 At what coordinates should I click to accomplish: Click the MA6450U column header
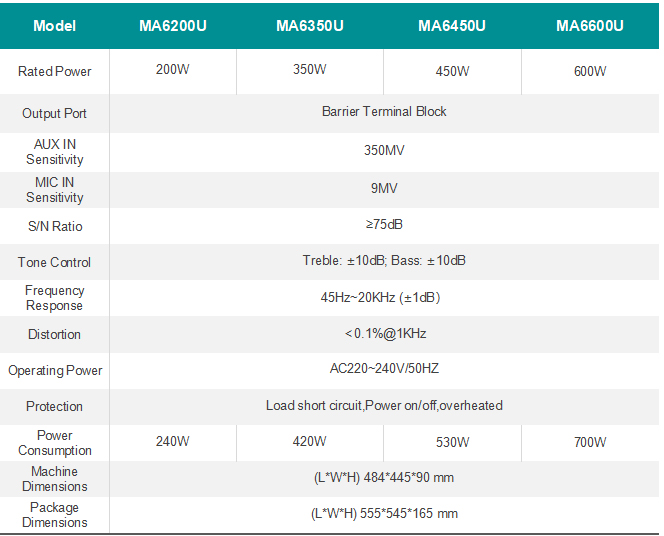(x=451, y=26)
